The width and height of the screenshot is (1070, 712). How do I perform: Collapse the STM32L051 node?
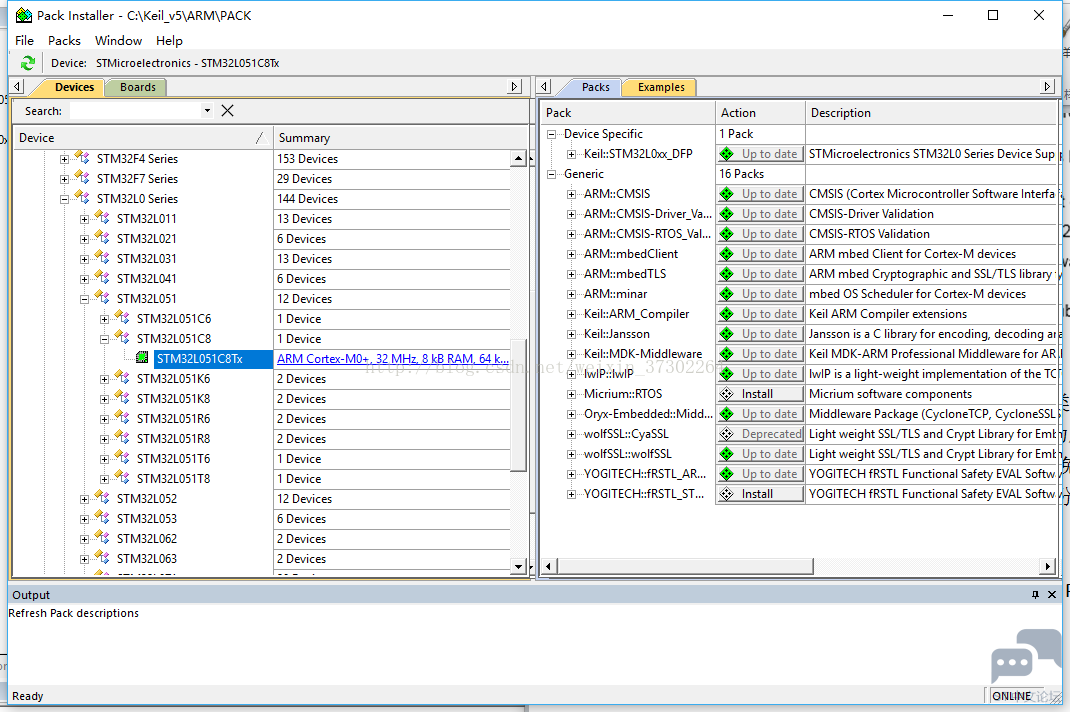click(x=84, y=299)
